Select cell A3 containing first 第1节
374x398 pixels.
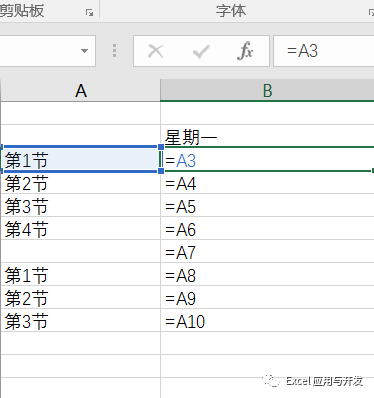[x=80, y=159]
